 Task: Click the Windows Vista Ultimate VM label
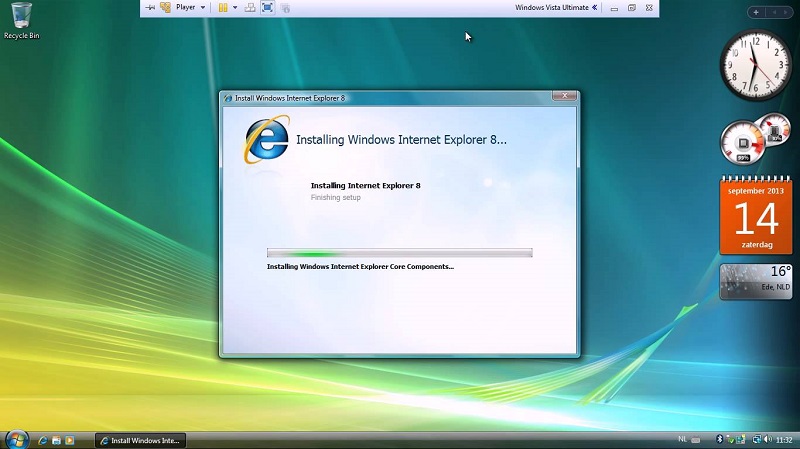552,8
